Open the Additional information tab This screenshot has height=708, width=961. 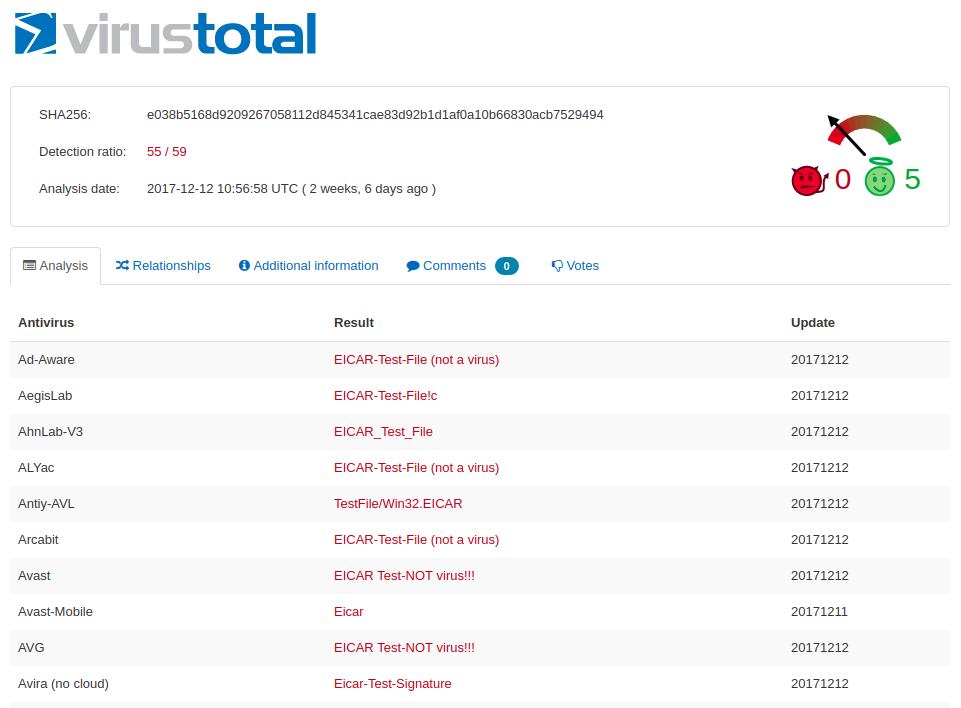coord(308,266)
